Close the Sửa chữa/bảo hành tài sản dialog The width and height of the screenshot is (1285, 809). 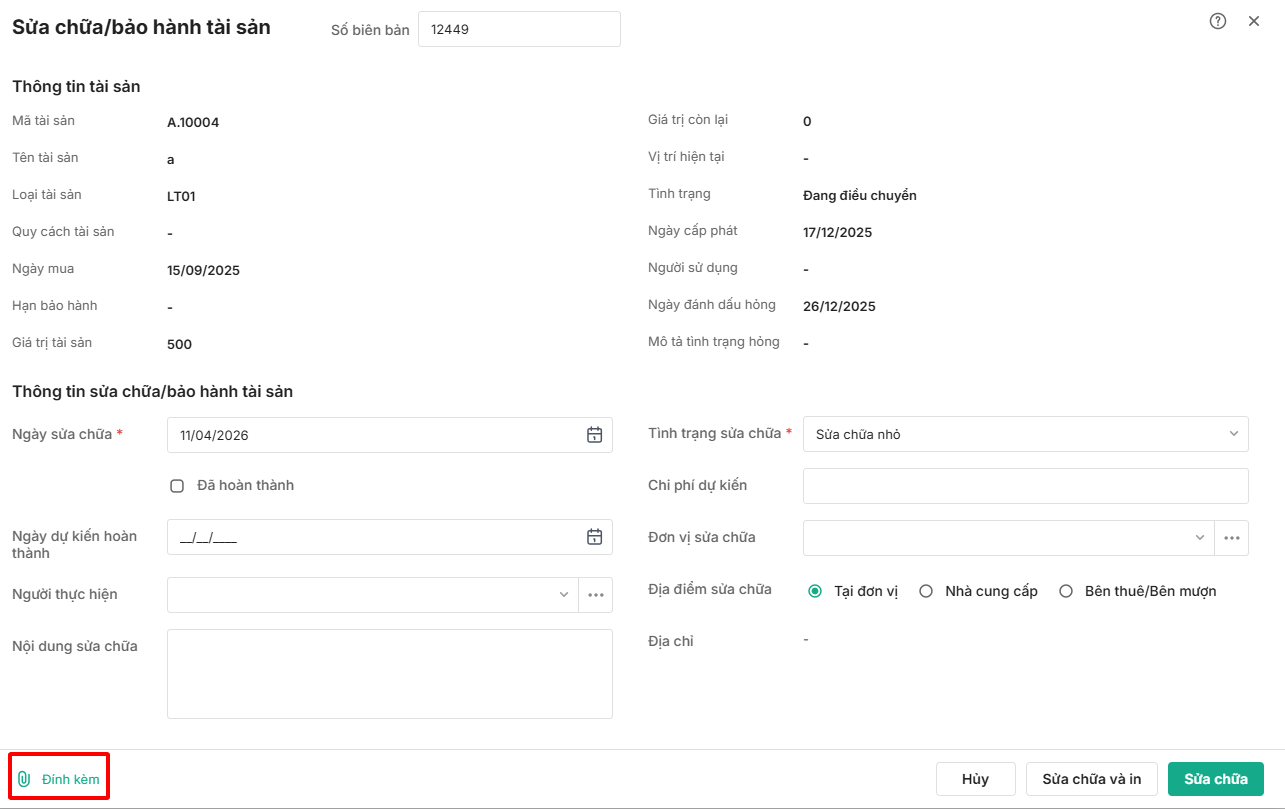(x=1253, y=21)
